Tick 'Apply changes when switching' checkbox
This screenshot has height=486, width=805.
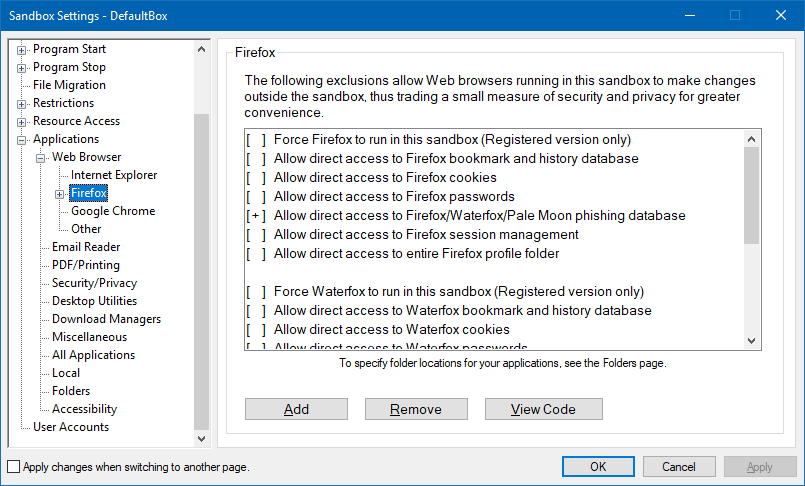click(x=13, y=467)
